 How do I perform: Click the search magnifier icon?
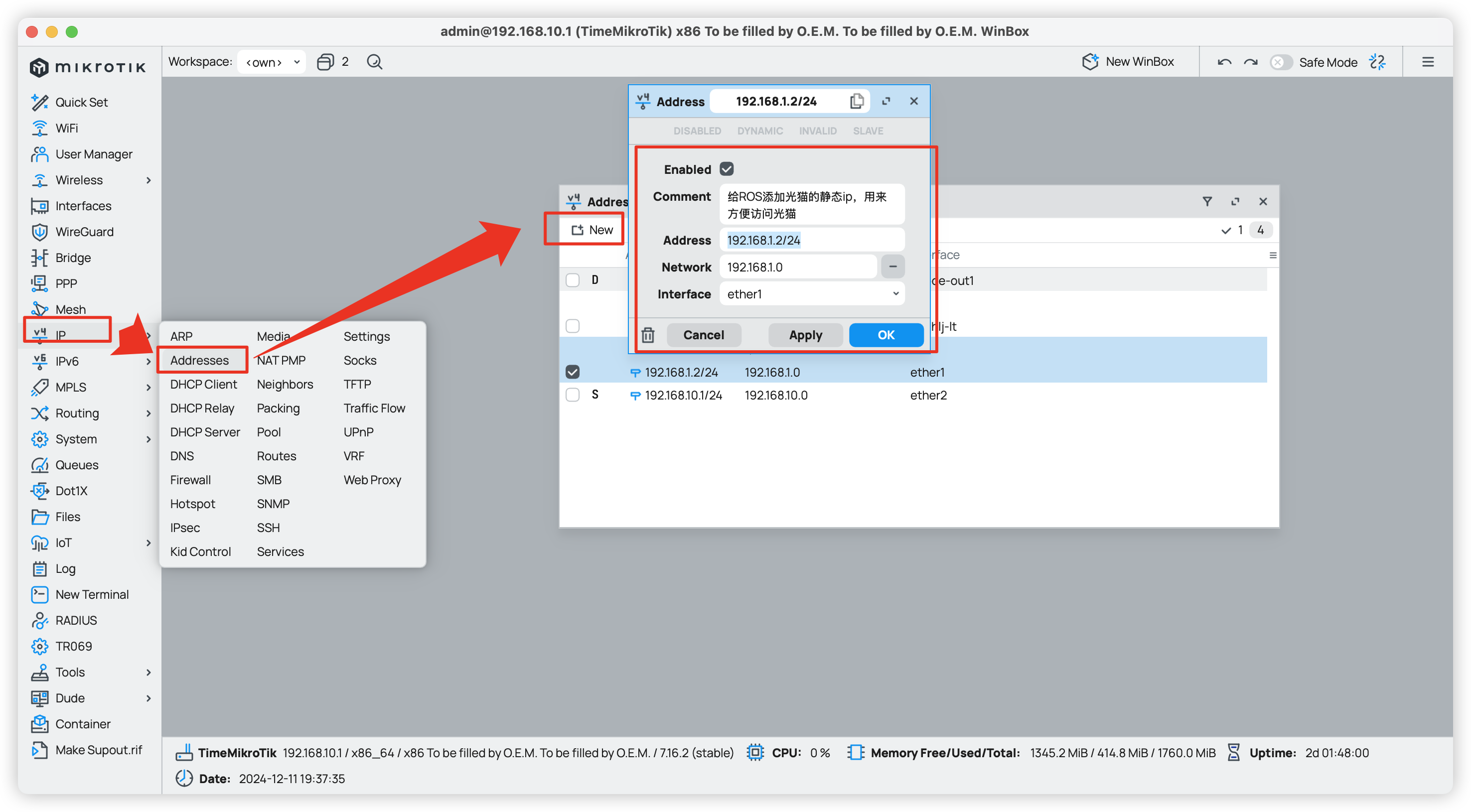point(374,62)
